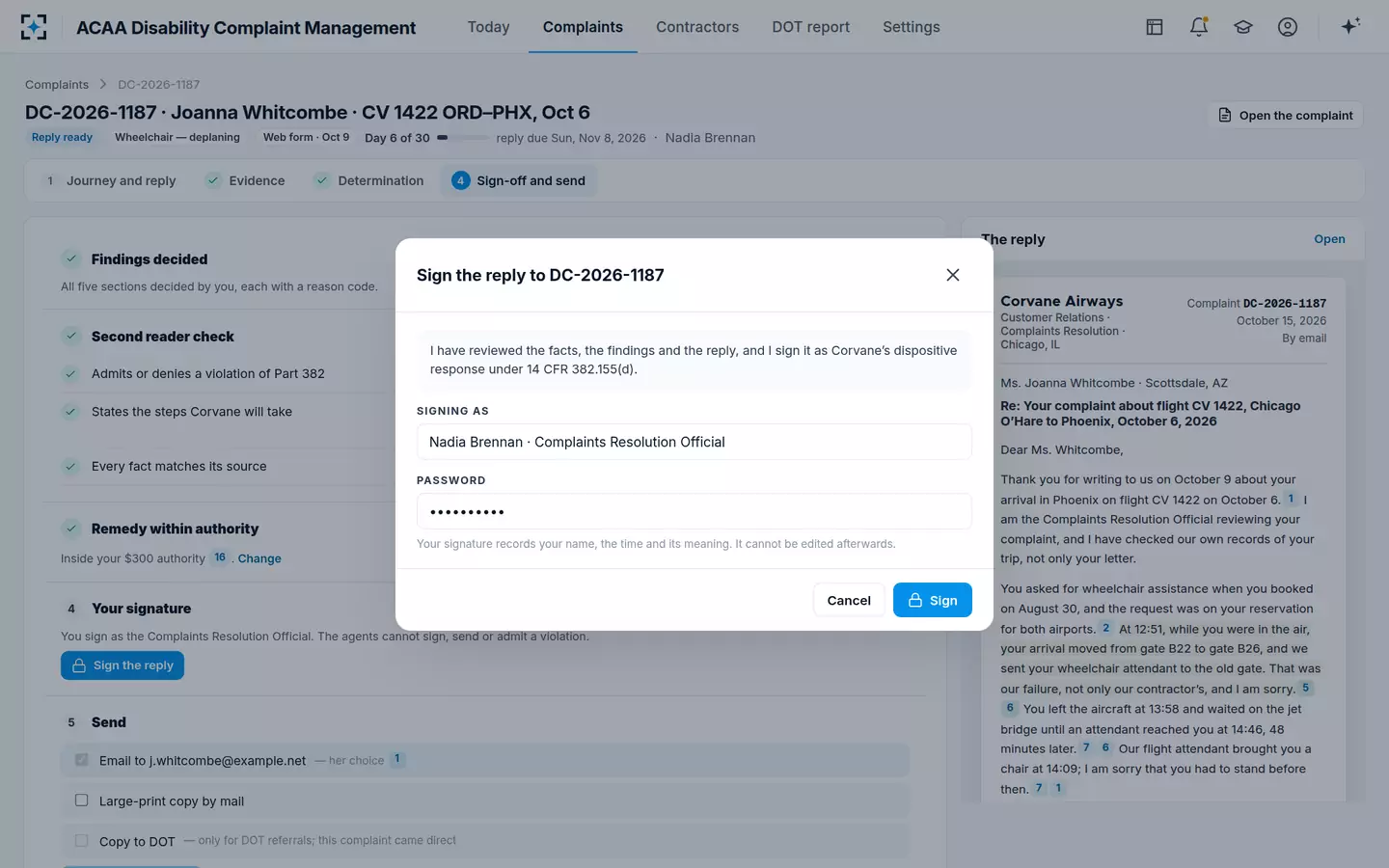Click check icon beside Every fact matches

coord(70,467)
